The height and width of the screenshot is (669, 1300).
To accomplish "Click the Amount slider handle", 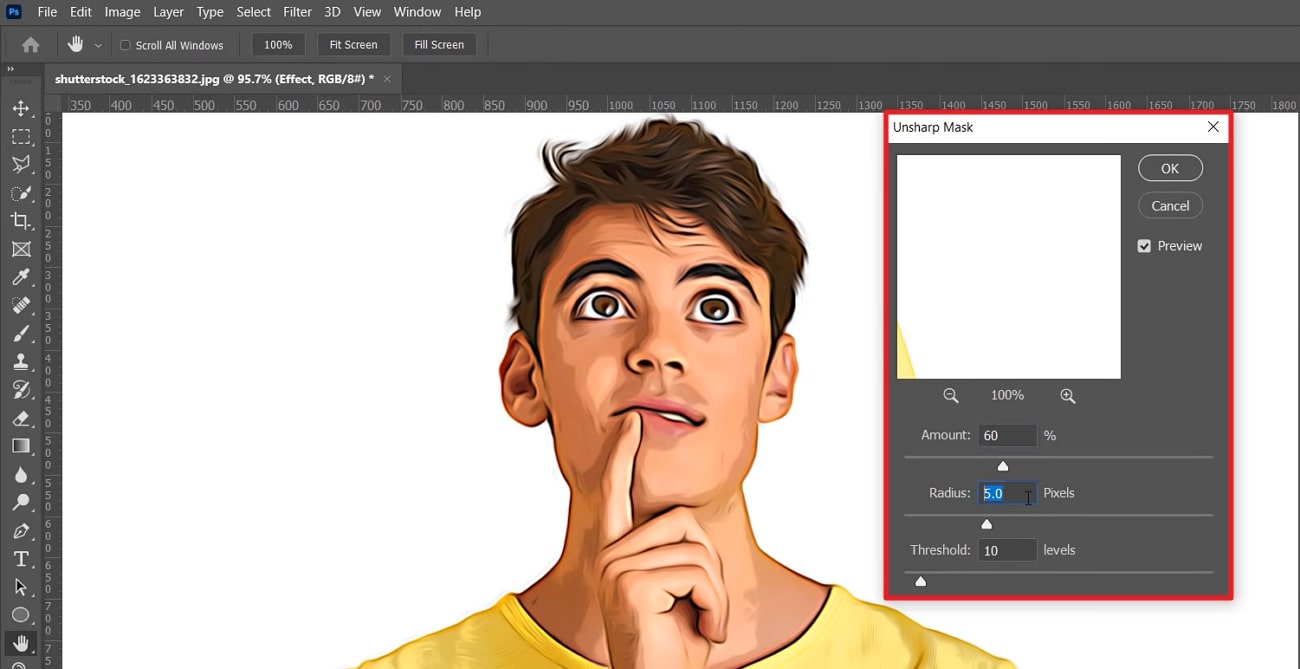I will 1003,466.
